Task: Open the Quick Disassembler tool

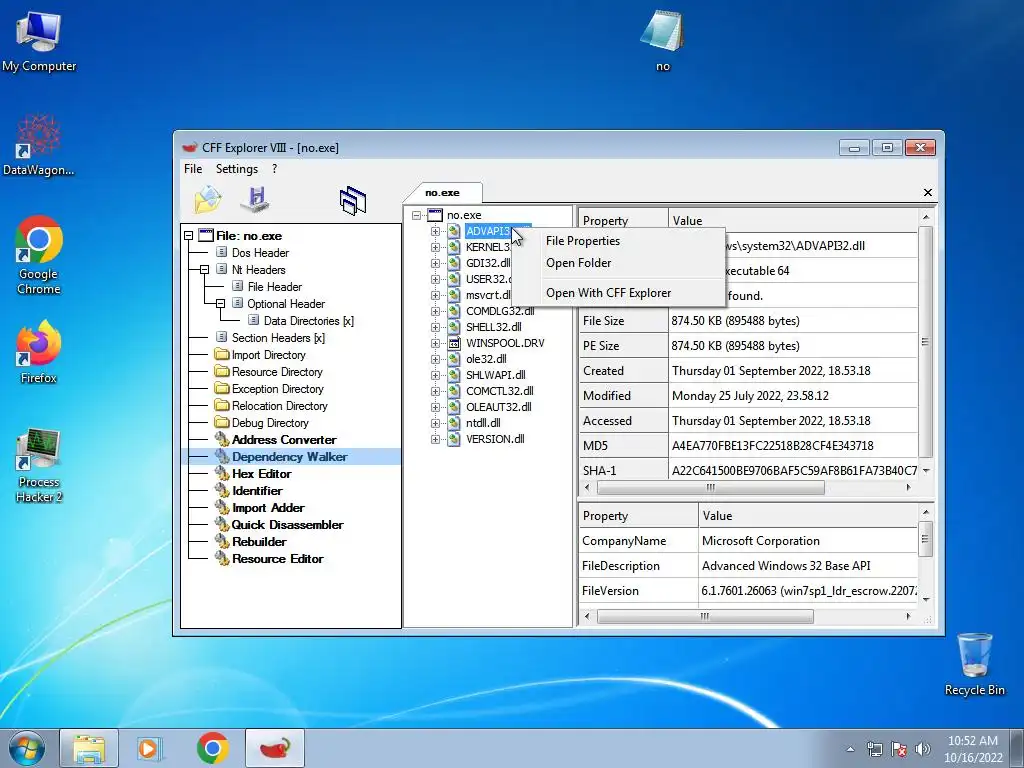Action: click(287, 524)
